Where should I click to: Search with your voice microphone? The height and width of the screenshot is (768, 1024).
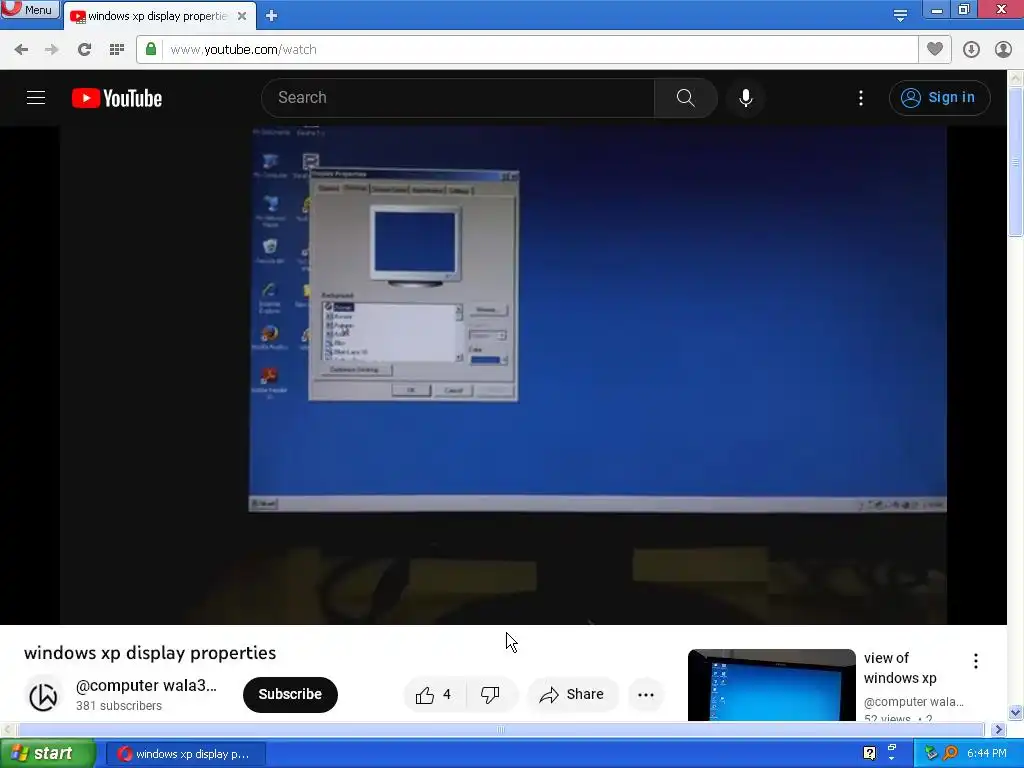746,98
